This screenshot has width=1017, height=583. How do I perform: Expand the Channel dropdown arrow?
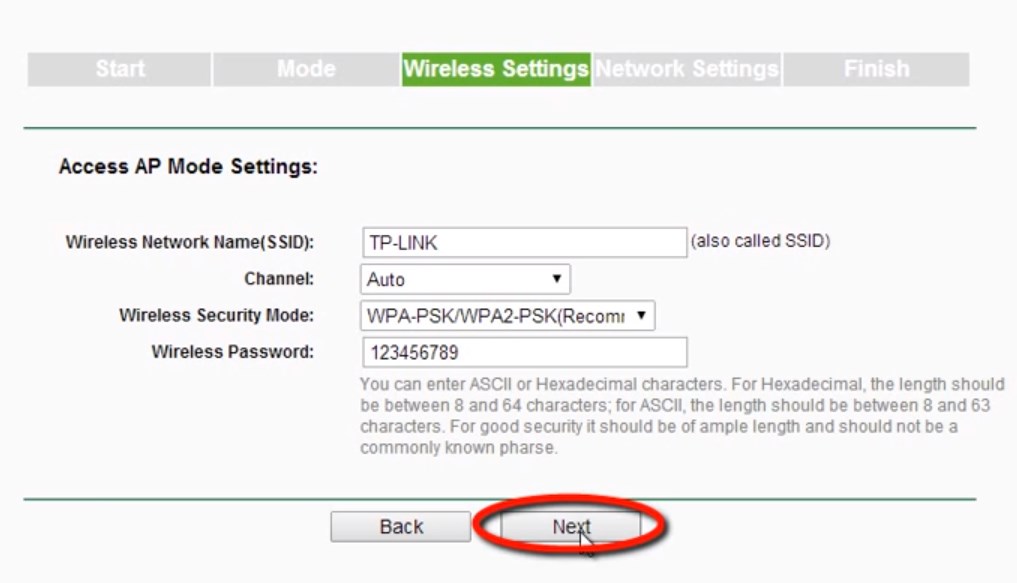click(x=556, y=280)
